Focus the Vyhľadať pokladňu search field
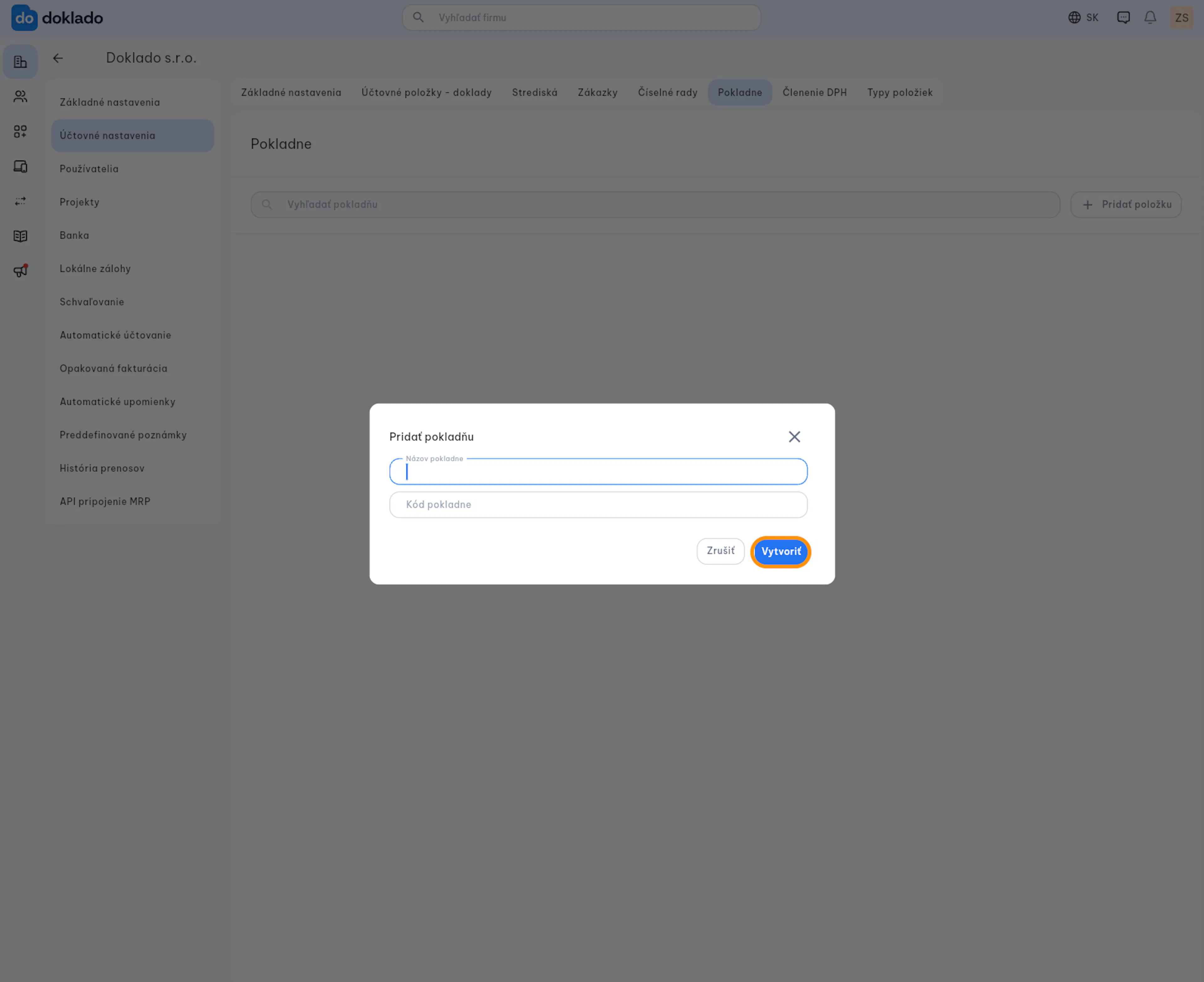Screen dimensions: 1204x982 click(655, 205)
